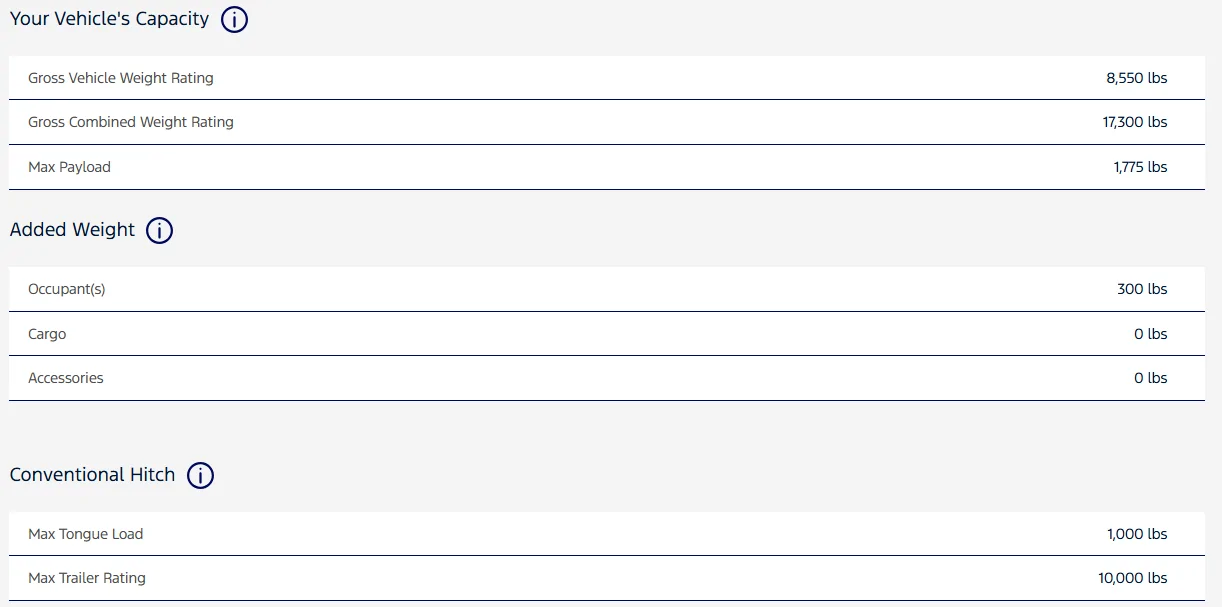This screenshot has height=607, width=1222.
Task: Select the Accessories row label
Action: [66, 378]
